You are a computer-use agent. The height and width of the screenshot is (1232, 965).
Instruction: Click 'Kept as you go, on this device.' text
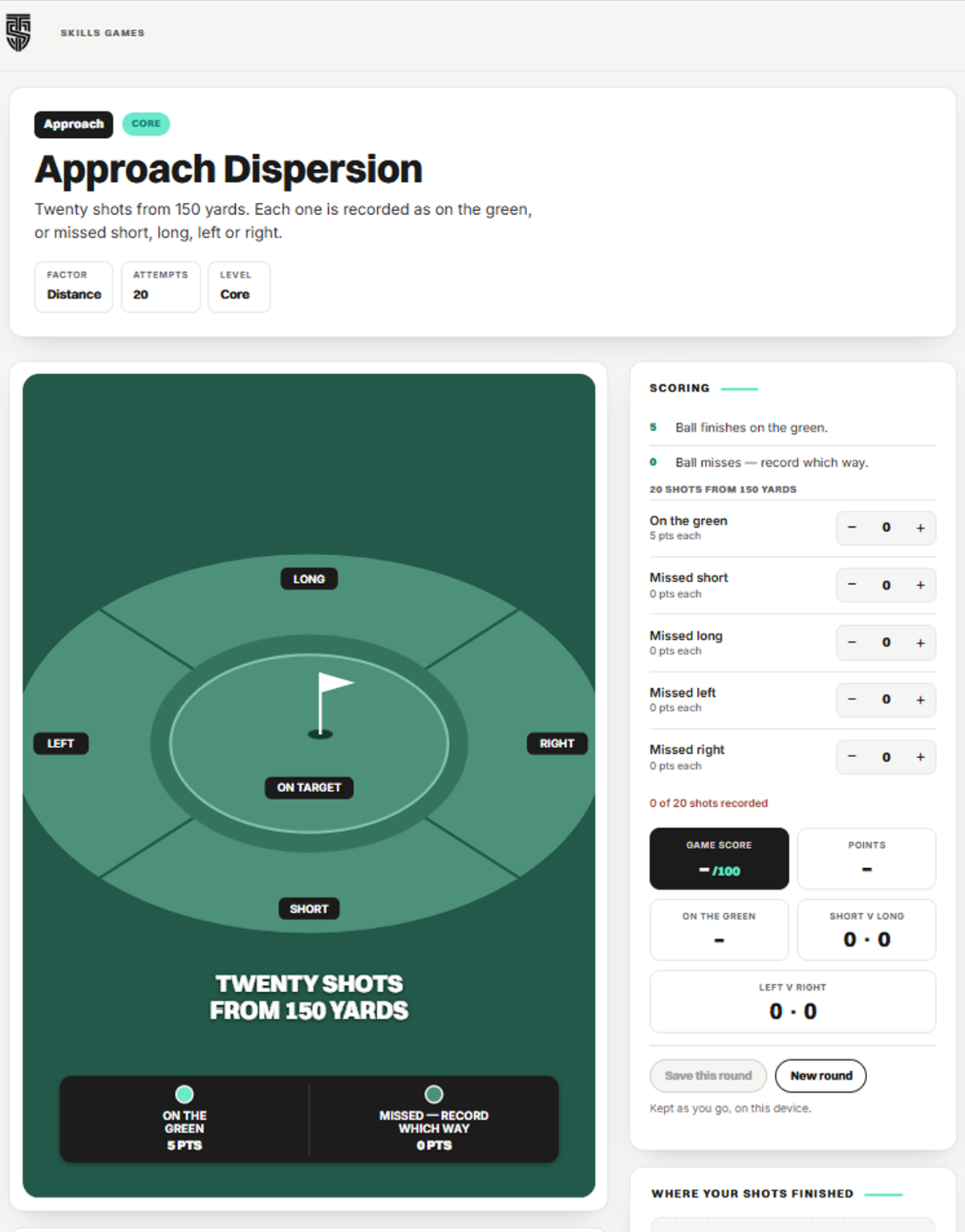pyautogui.click(x=730, y=1108)
